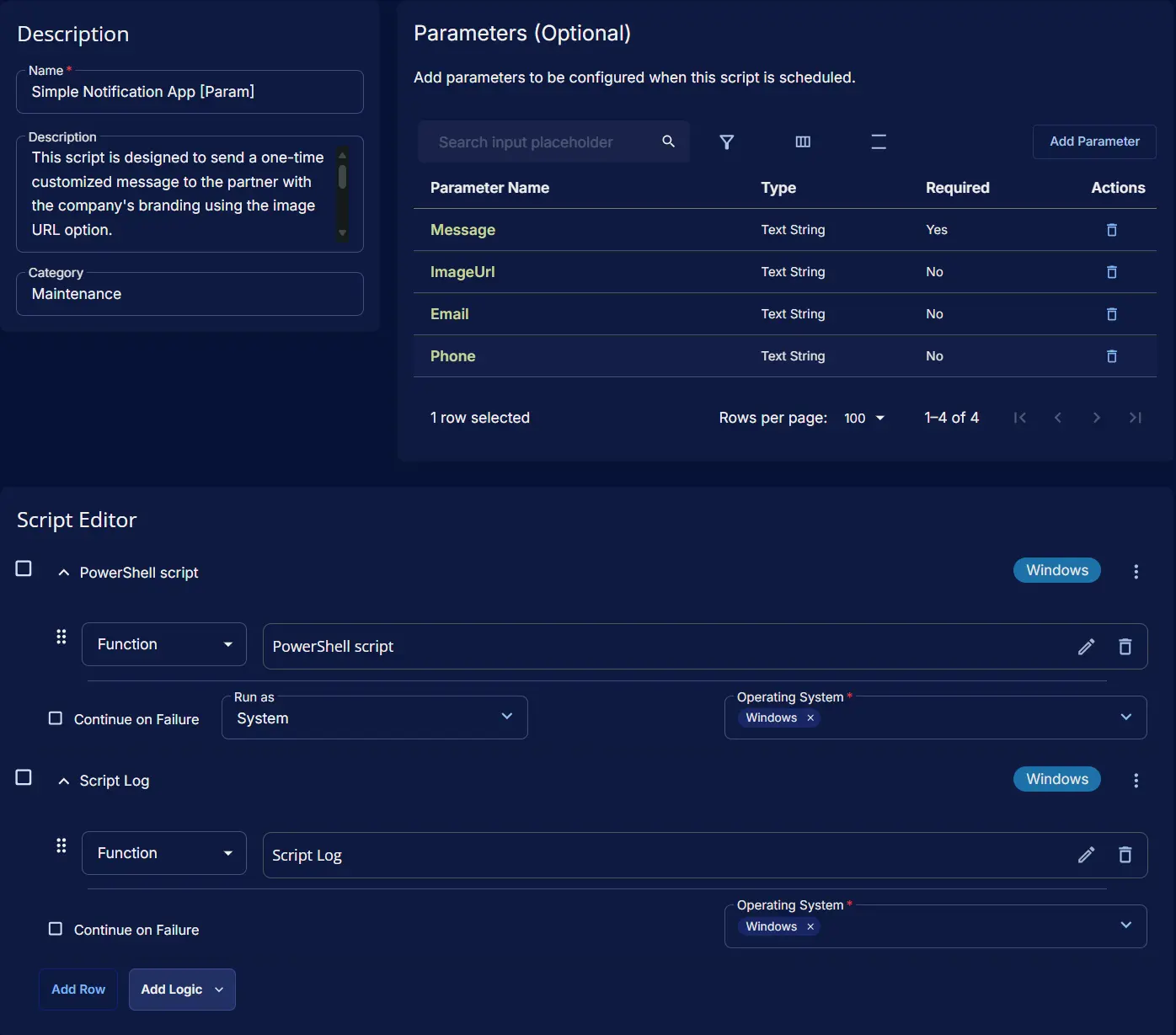Click the Description scrollbar up arrow

[342, 155]
